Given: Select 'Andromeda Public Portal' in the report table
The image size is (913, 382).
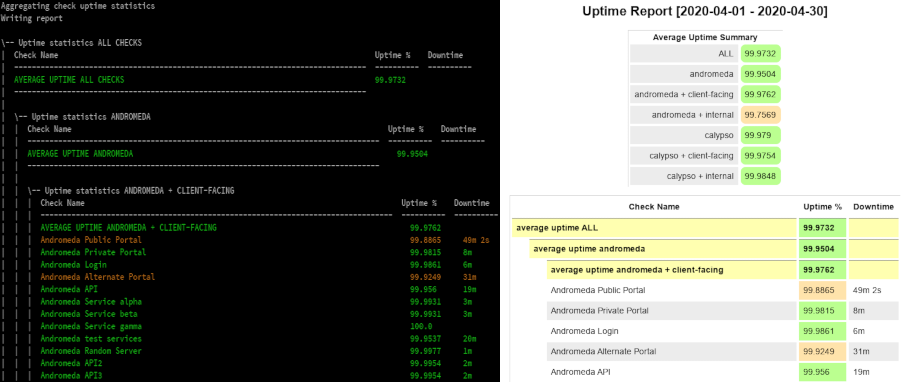Looking at the screenshot, I should pos(598,290).
